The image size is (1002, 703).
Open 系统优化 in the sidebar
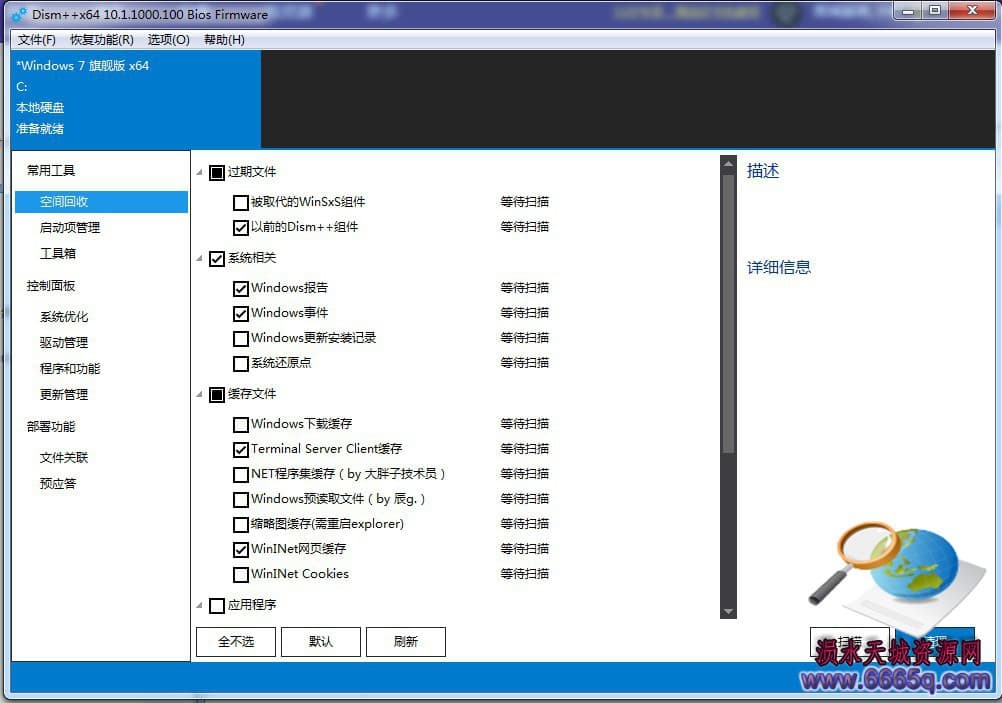[64, 316]
